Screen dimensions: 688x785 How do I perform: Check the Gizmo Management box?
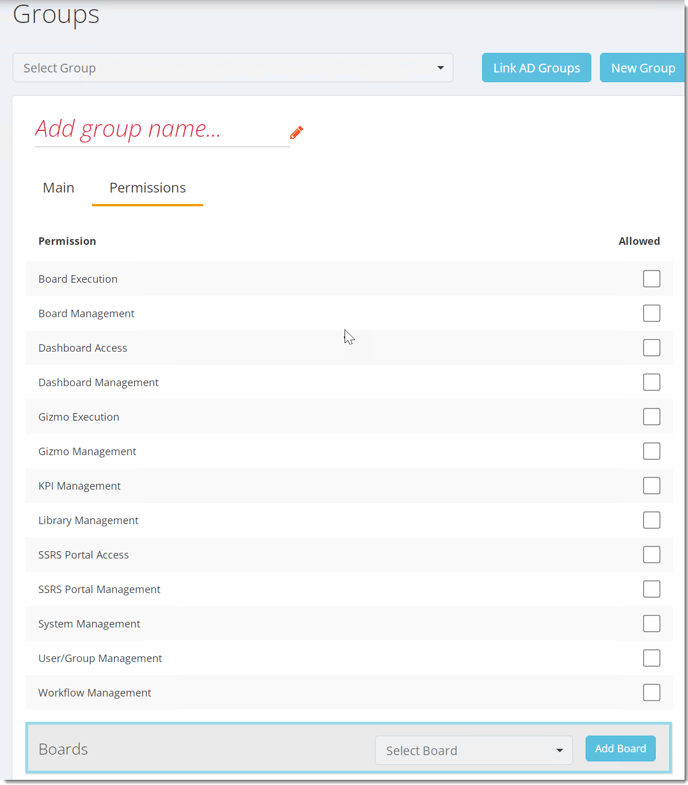651,451
